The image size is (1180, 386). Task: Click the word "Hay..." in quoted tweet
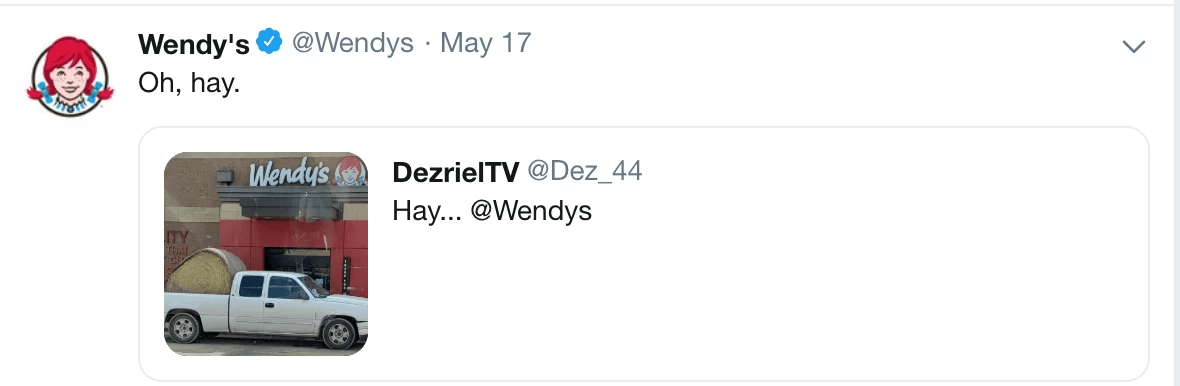(x=427, y=211)
